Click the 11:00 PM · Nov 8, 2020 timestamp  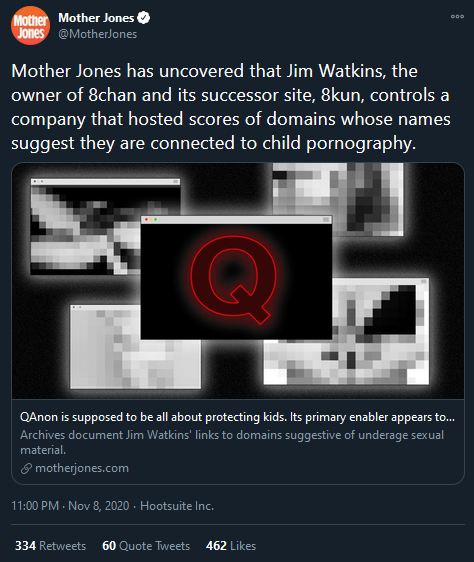point(70,506)
